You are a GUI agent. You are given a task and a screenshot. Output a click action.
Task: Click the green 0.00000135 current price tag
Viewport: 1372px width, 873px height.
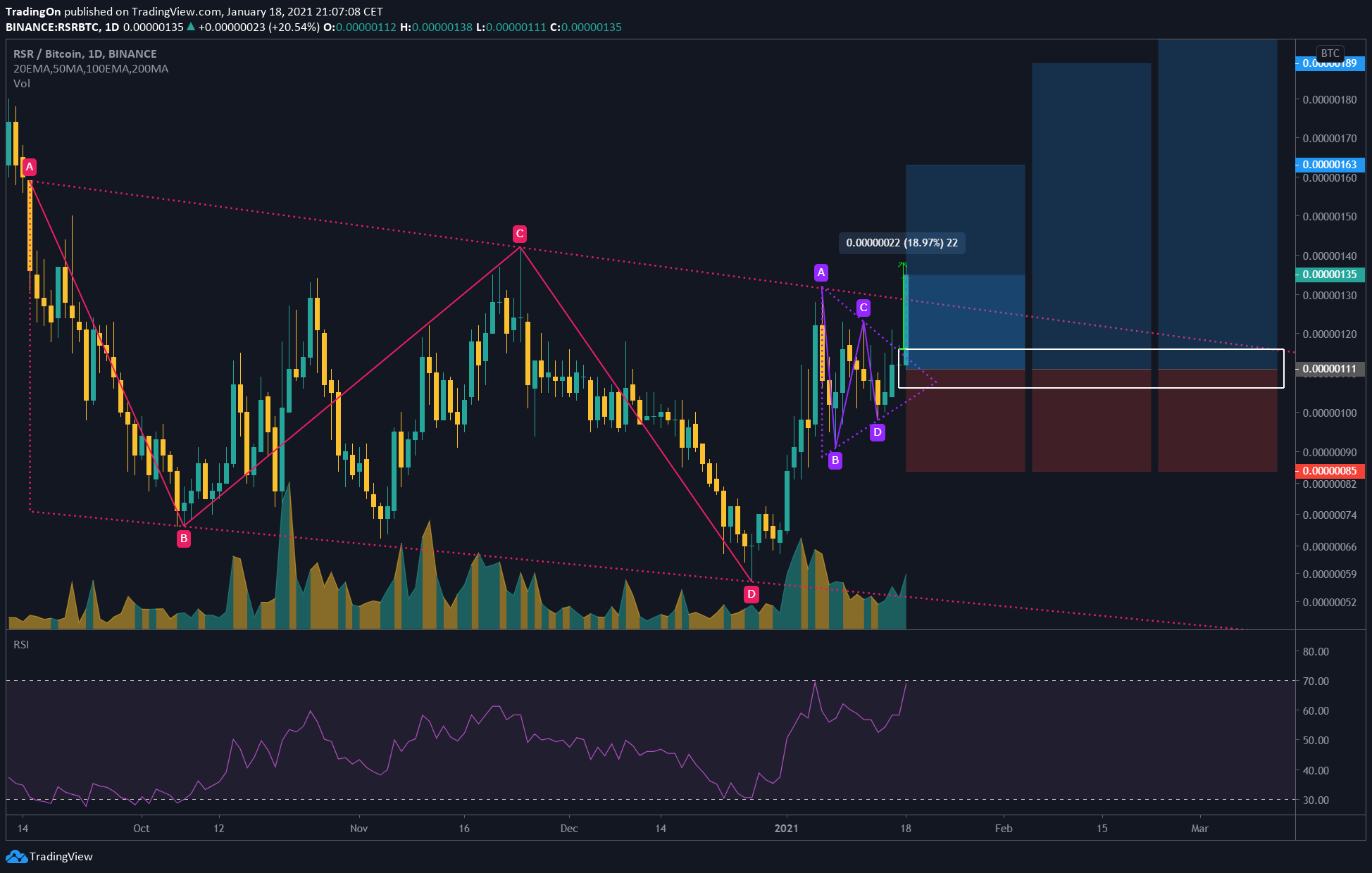[1330, 275]
